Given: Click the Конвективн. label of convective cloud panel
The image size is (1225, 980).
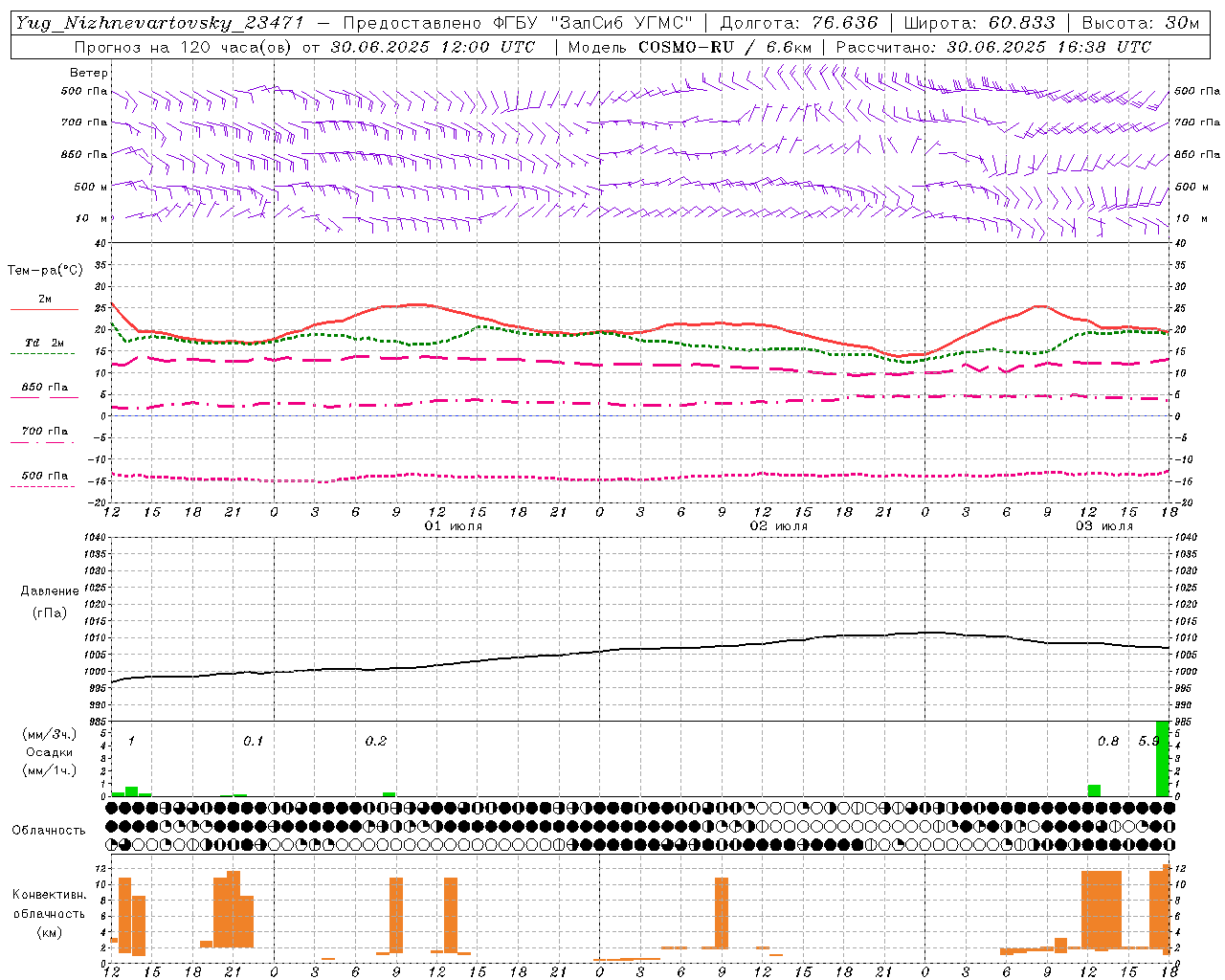Looking at the screenshot, I should pyautogui.click(x=50, y=895).
